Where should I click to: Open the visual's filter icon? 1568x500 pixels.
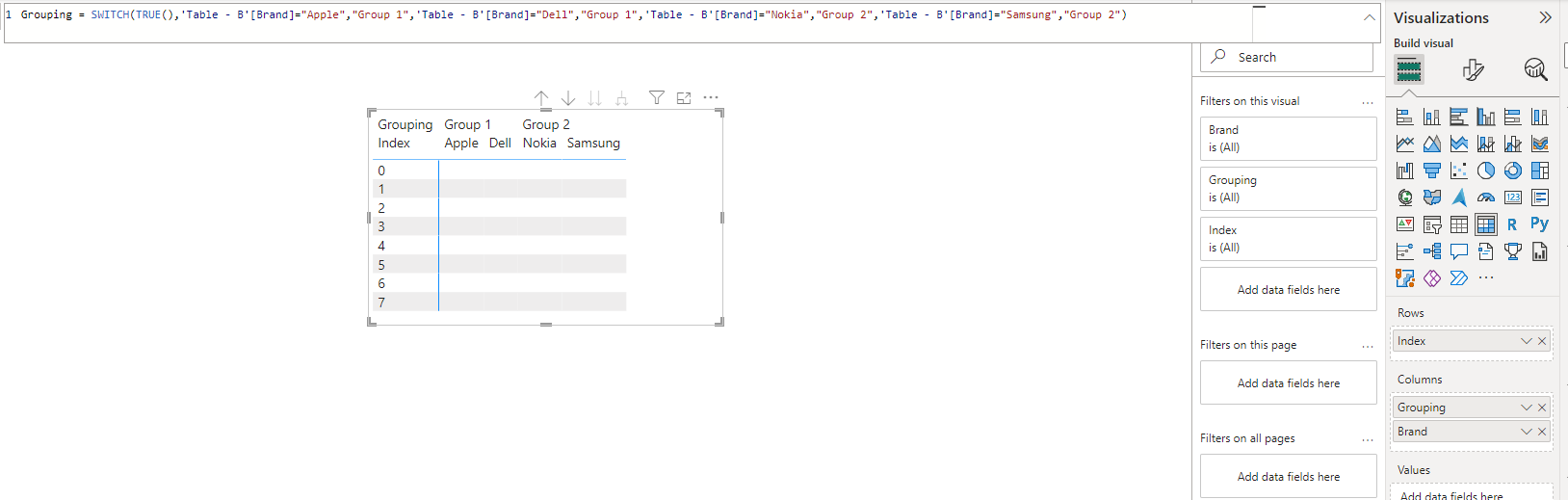(x=657, y=97)
